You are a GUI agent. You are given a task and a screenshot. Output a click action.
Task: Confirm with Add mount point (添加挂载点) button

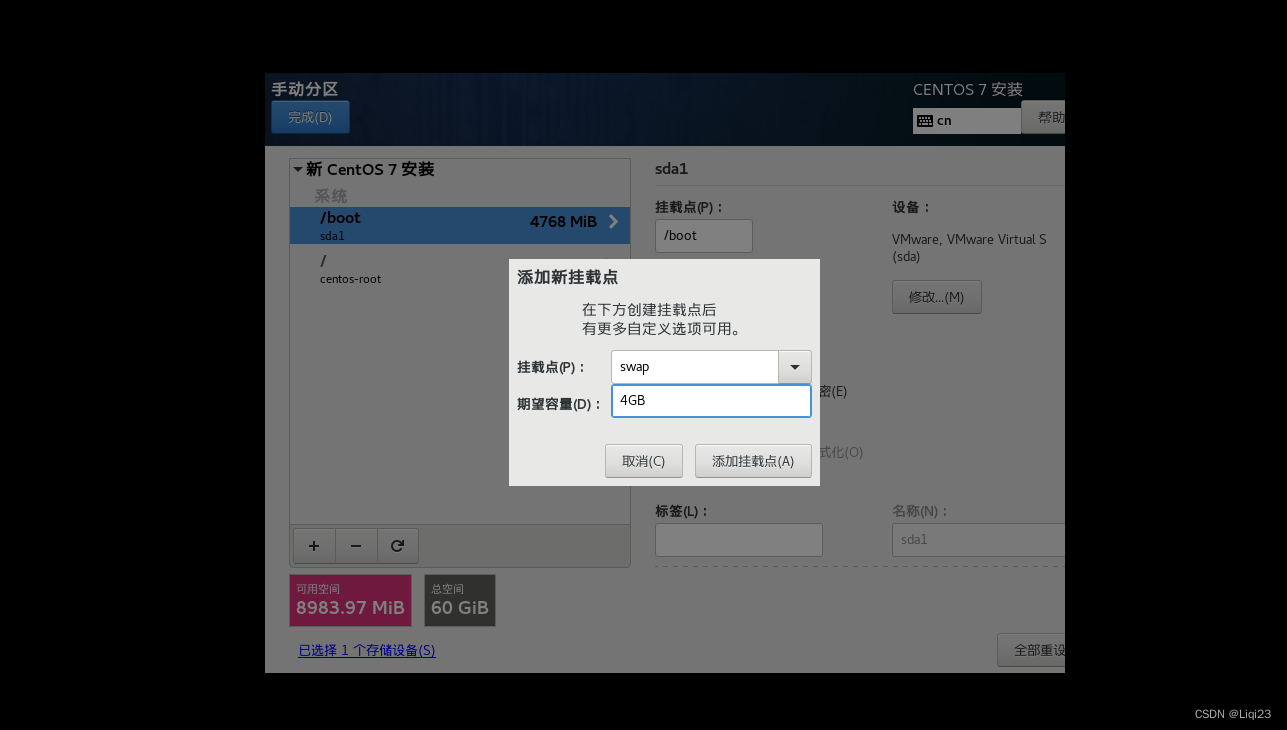pyautogui.click(x=753, y=461)
